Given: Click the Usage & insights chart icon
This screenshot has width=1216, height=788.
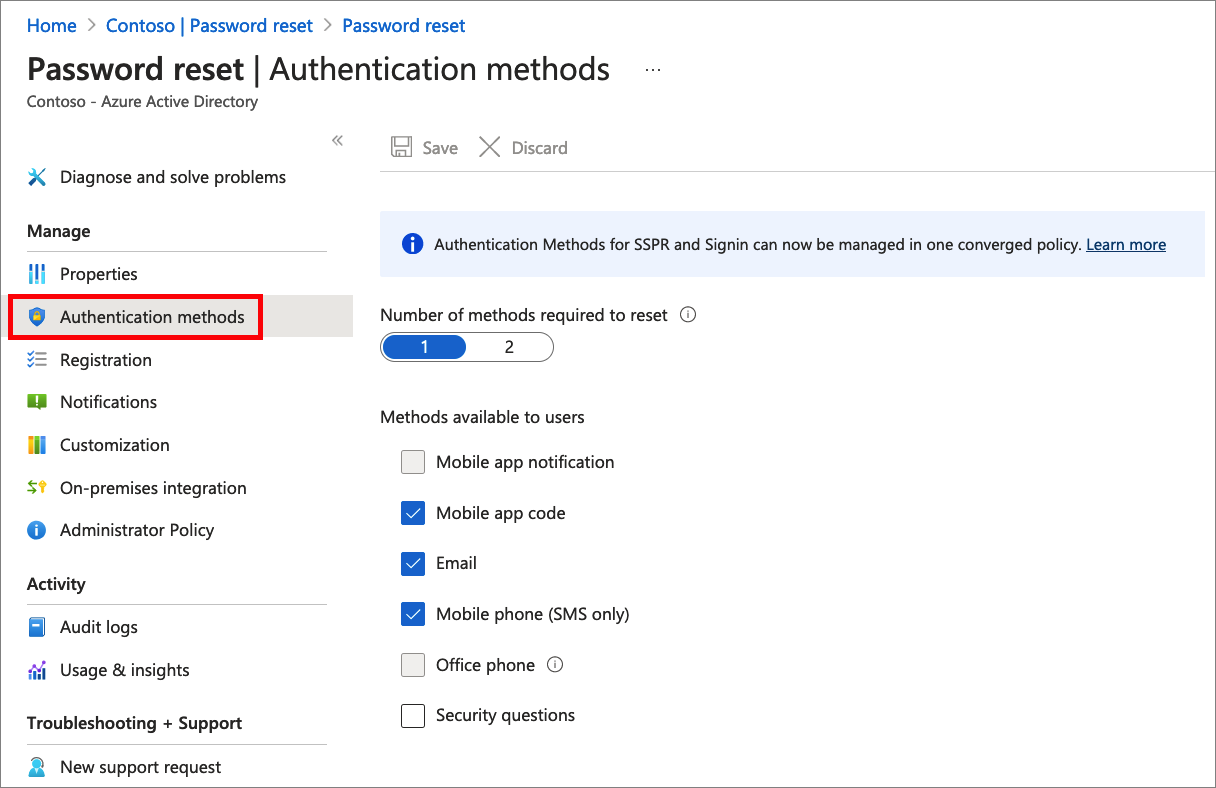Looking at the screenshot, I should 37,670.
